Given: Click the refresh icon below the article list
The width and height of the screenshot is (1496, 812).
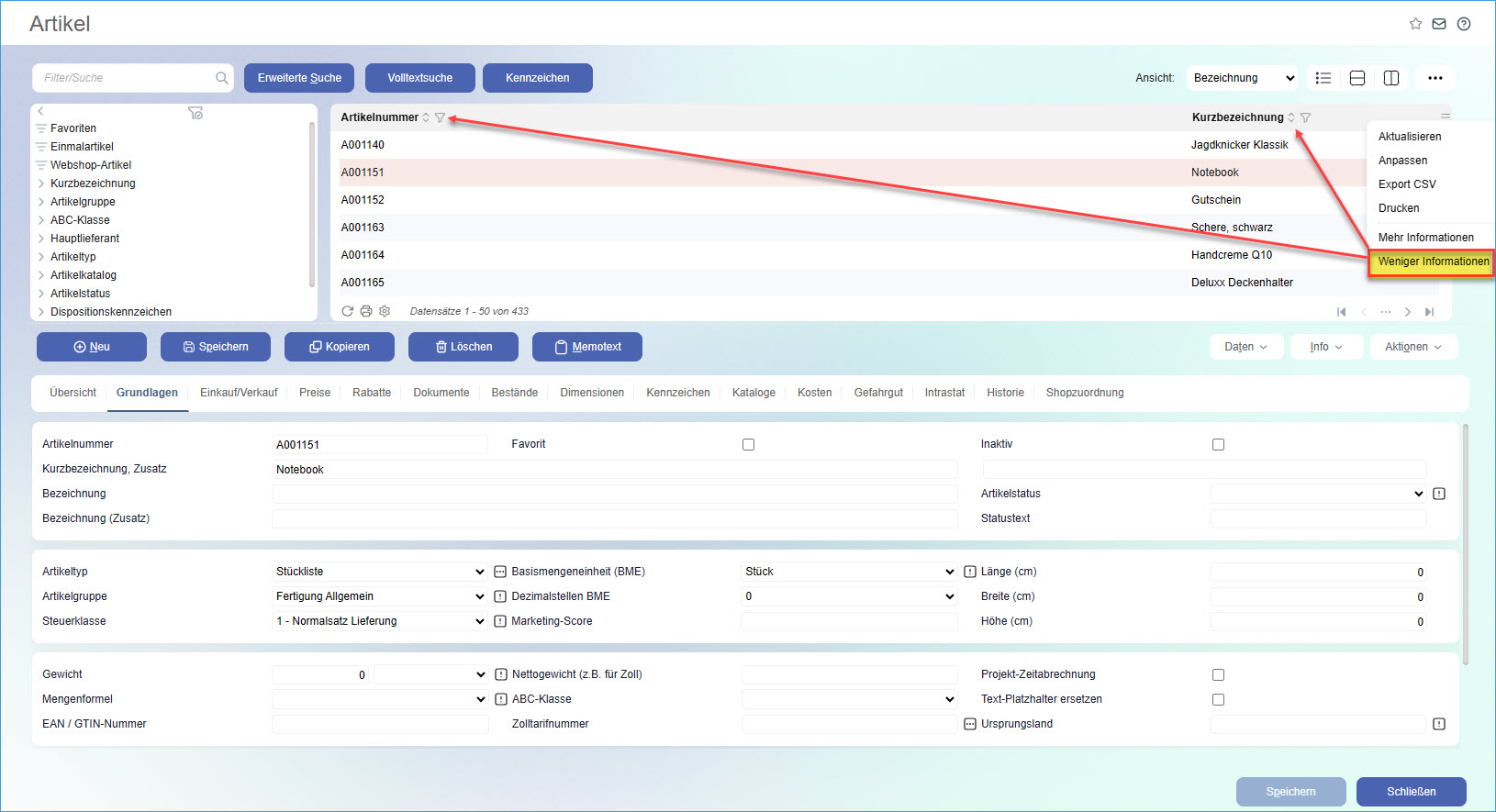Looking at the screenshot, I should [x=347, y=311].
